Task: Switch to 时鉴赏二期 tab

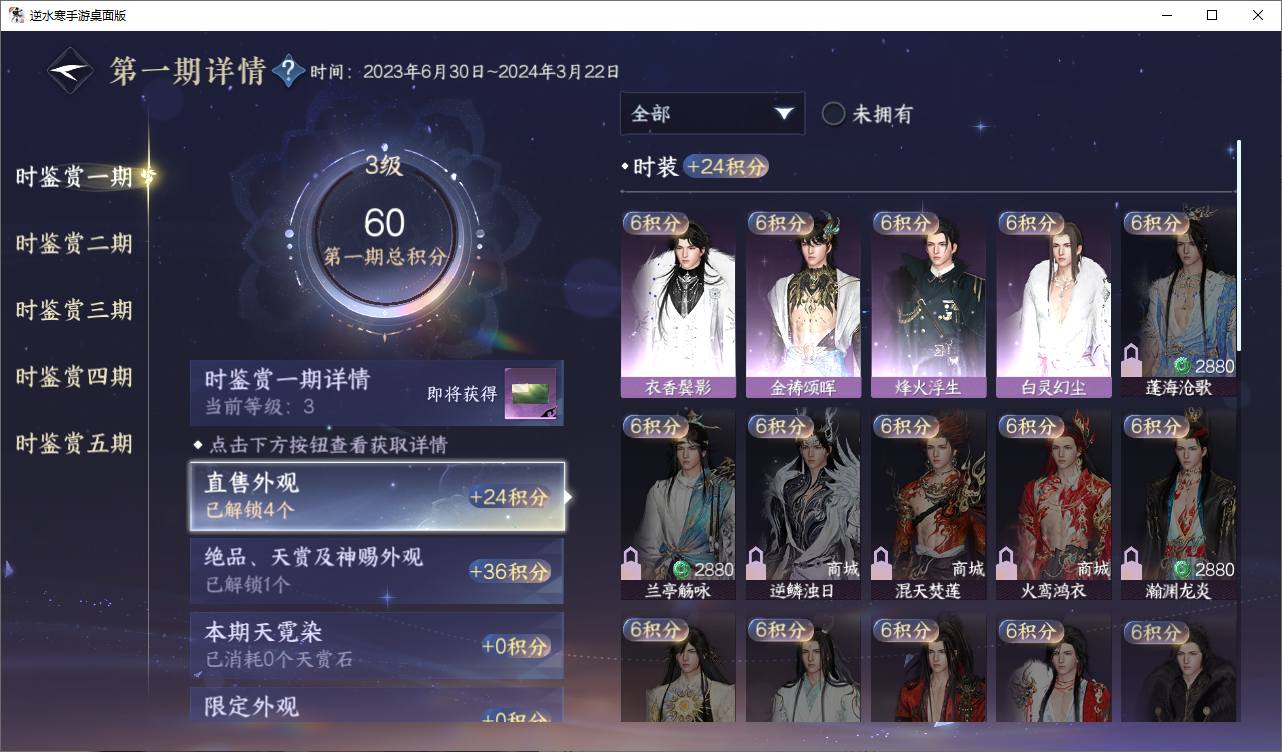Action: [x=74, y=244]
